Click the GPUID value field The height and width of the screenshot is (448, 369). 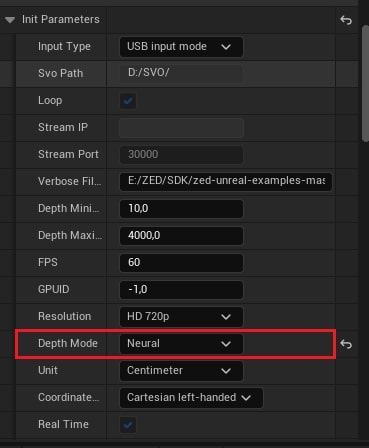[181, 290]
